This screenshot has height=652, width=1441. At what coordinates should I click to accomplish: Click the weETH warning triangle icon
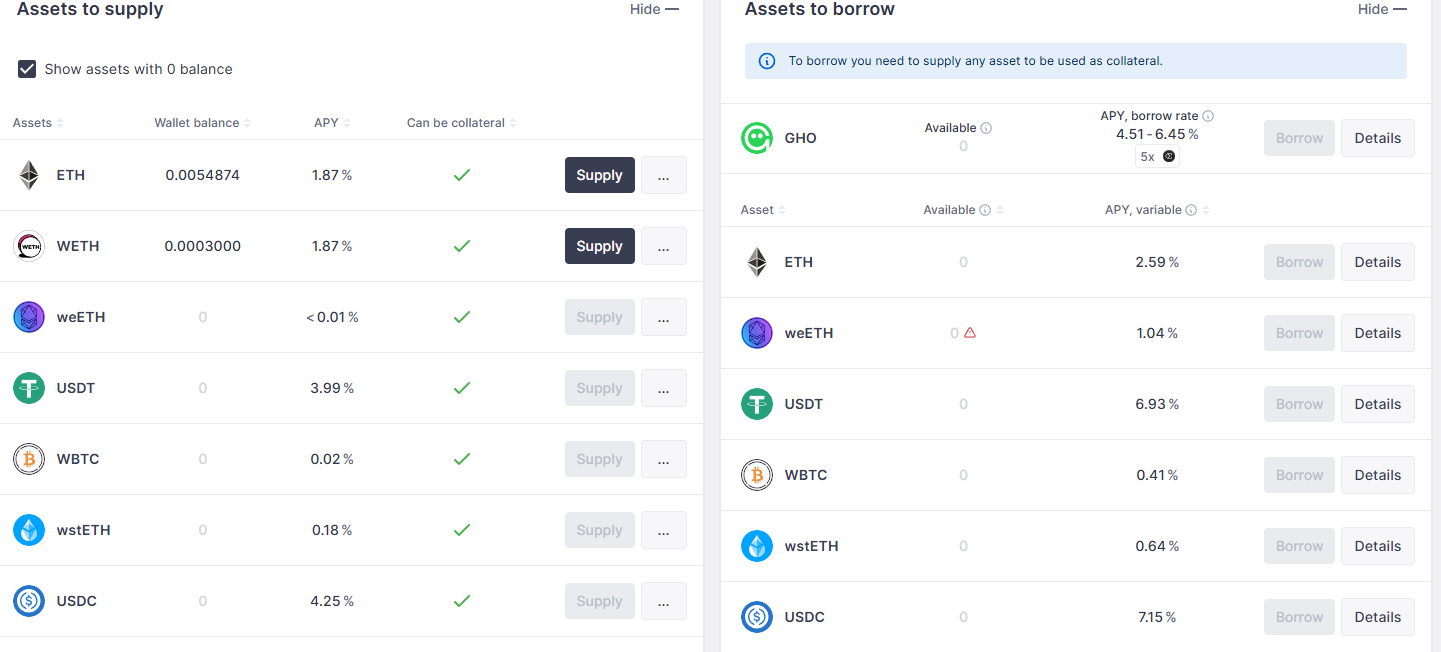coord(969,333)
